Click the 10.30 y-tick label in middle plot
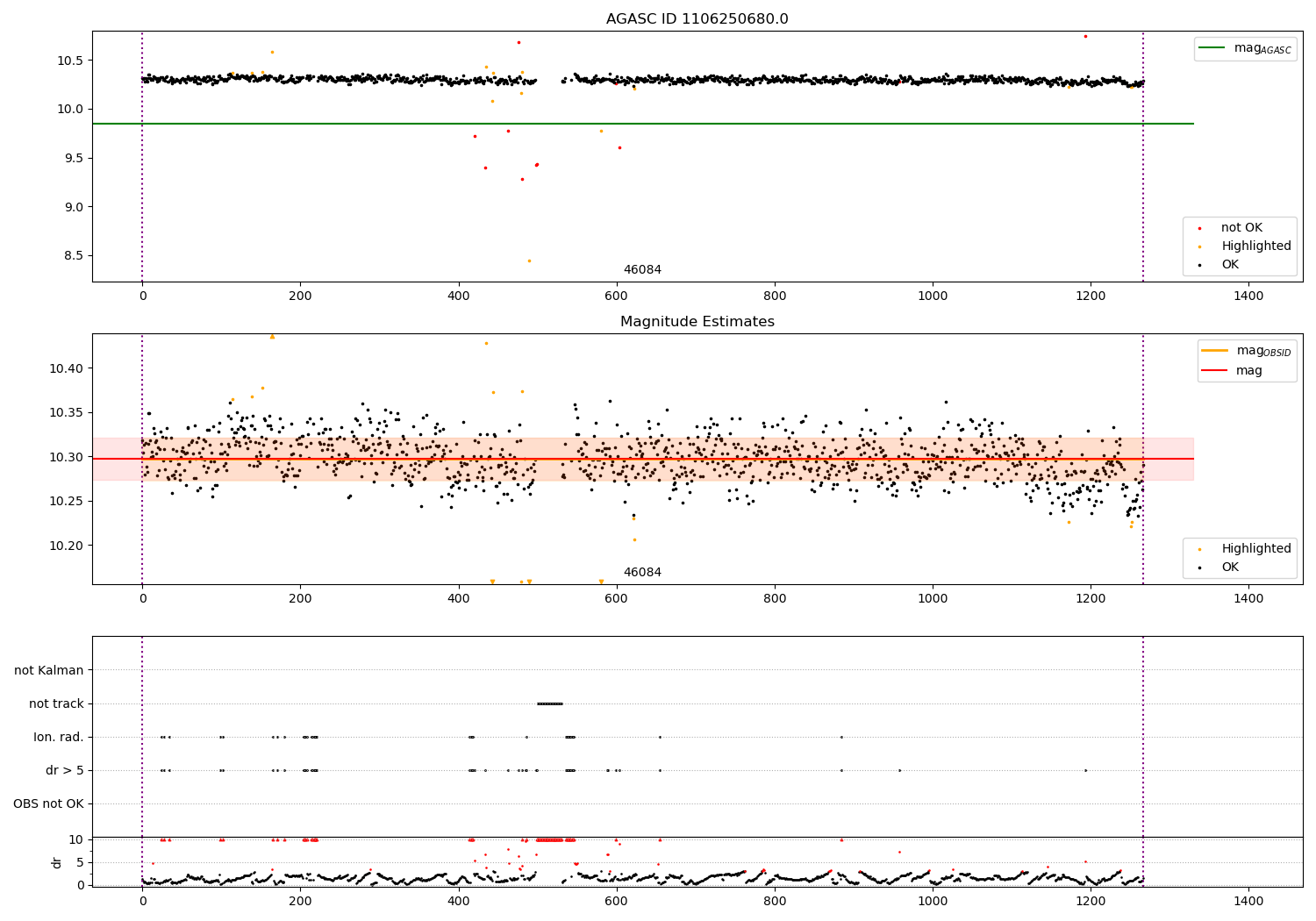1316x921 pixels. tap(67, 457)
